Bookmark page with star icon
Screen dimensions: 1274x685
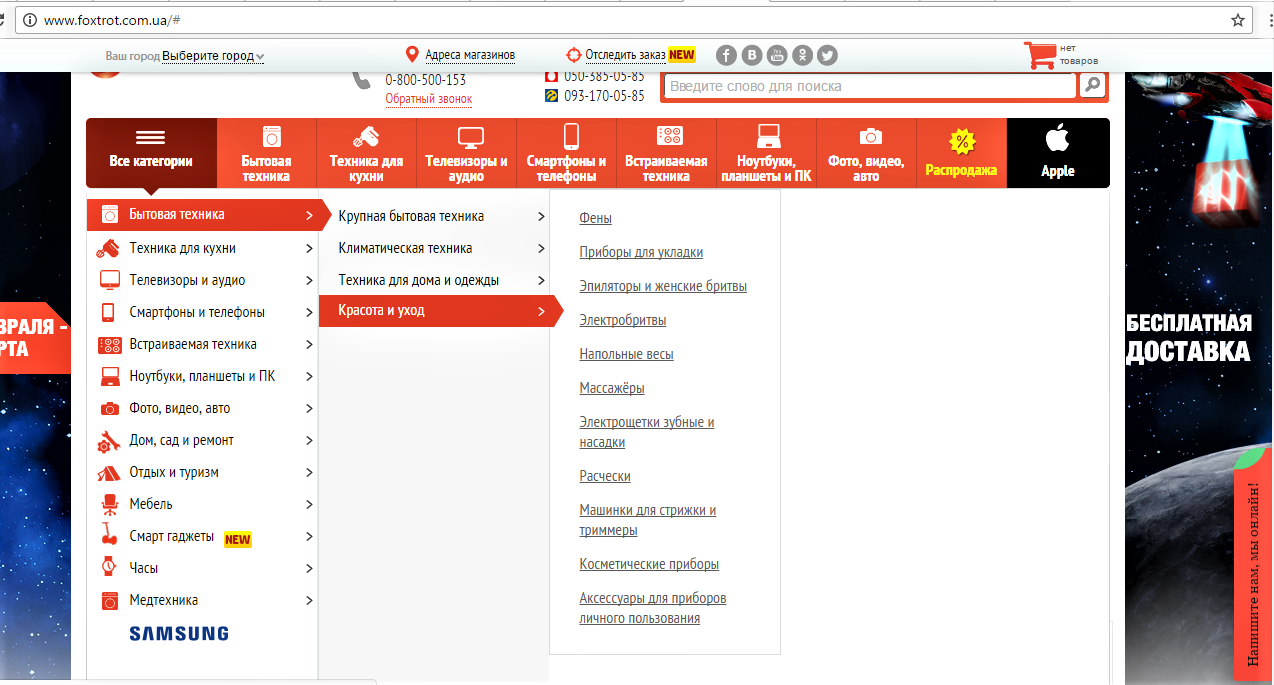(x=1238, y=20)
